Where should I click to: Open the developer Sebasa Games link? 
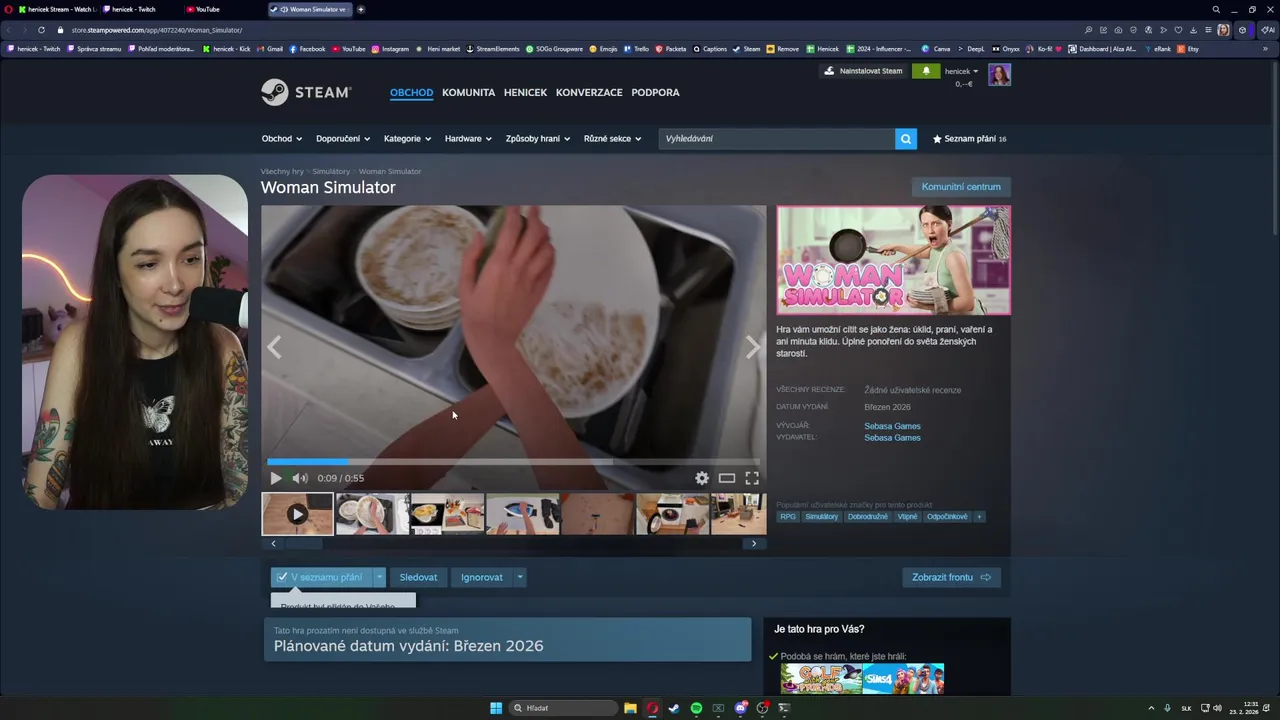pyautogui.click(x=892, y=426)
